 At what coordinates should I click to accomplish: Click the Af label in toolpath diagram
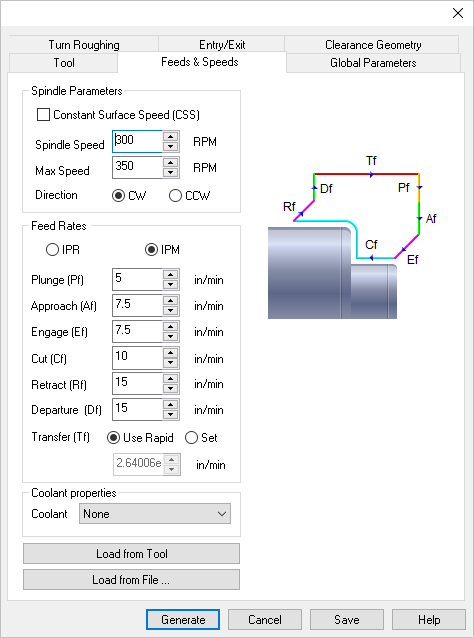point(431,219)
